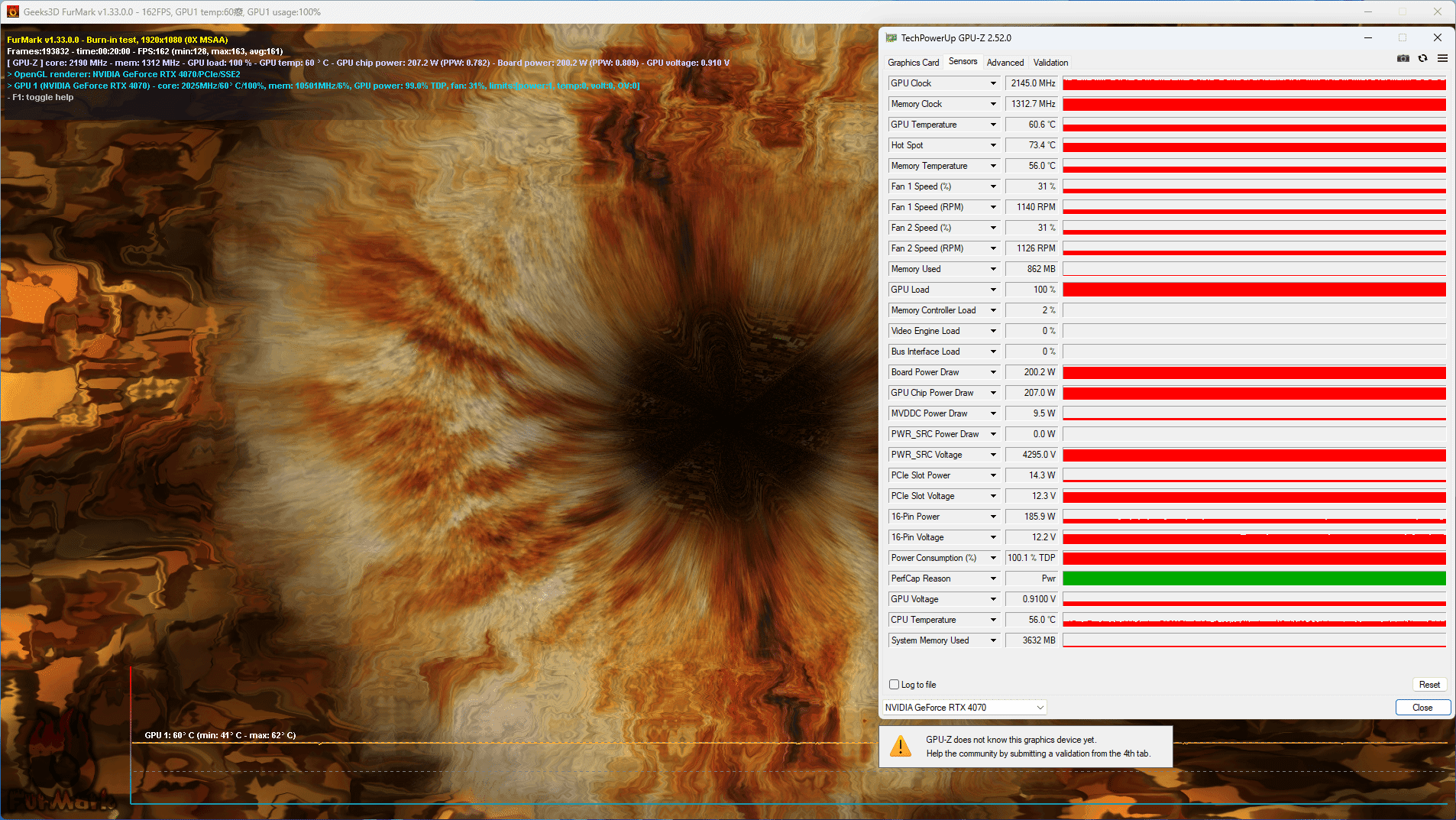The image size is (1456, 820).
Task: Go to the Validation tab
Action: 1050,63
